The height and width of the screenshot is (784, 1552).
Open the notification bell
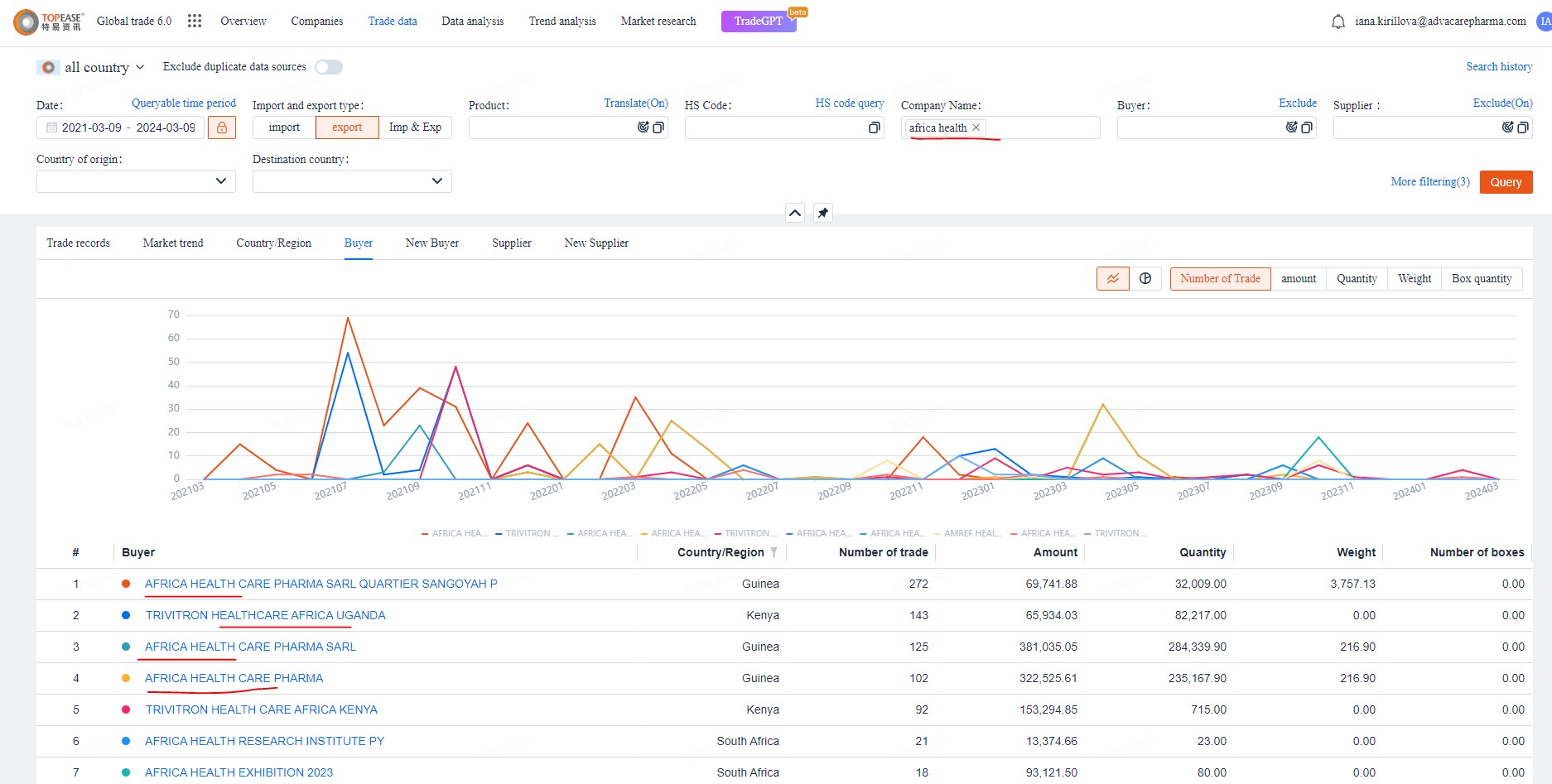(1338, 22)
